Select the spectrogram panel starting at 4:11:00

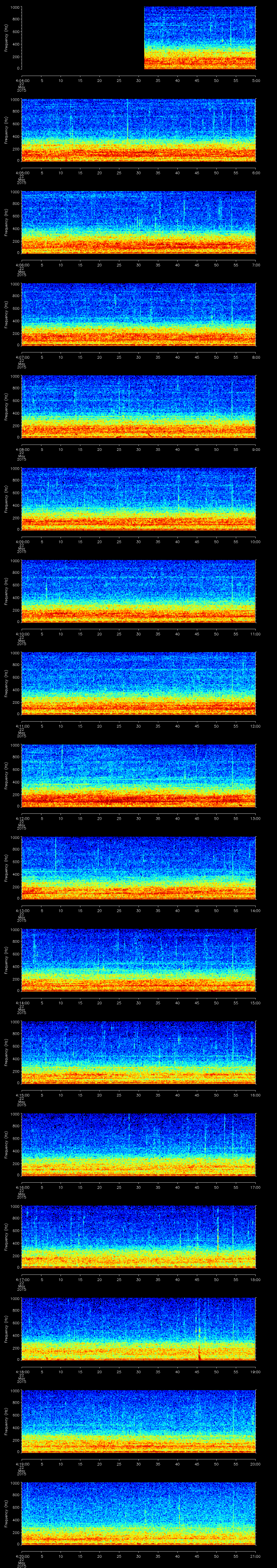[139, 683]
